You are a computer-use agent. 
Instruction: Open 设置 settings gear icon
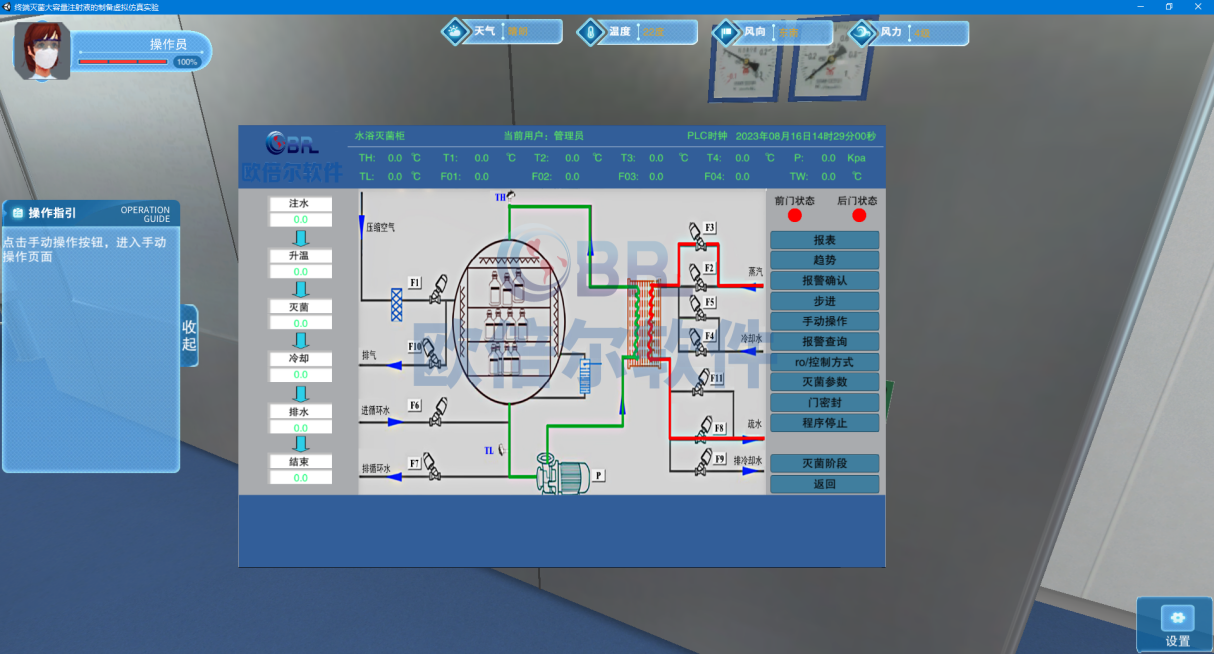[x=1177, y=617]
